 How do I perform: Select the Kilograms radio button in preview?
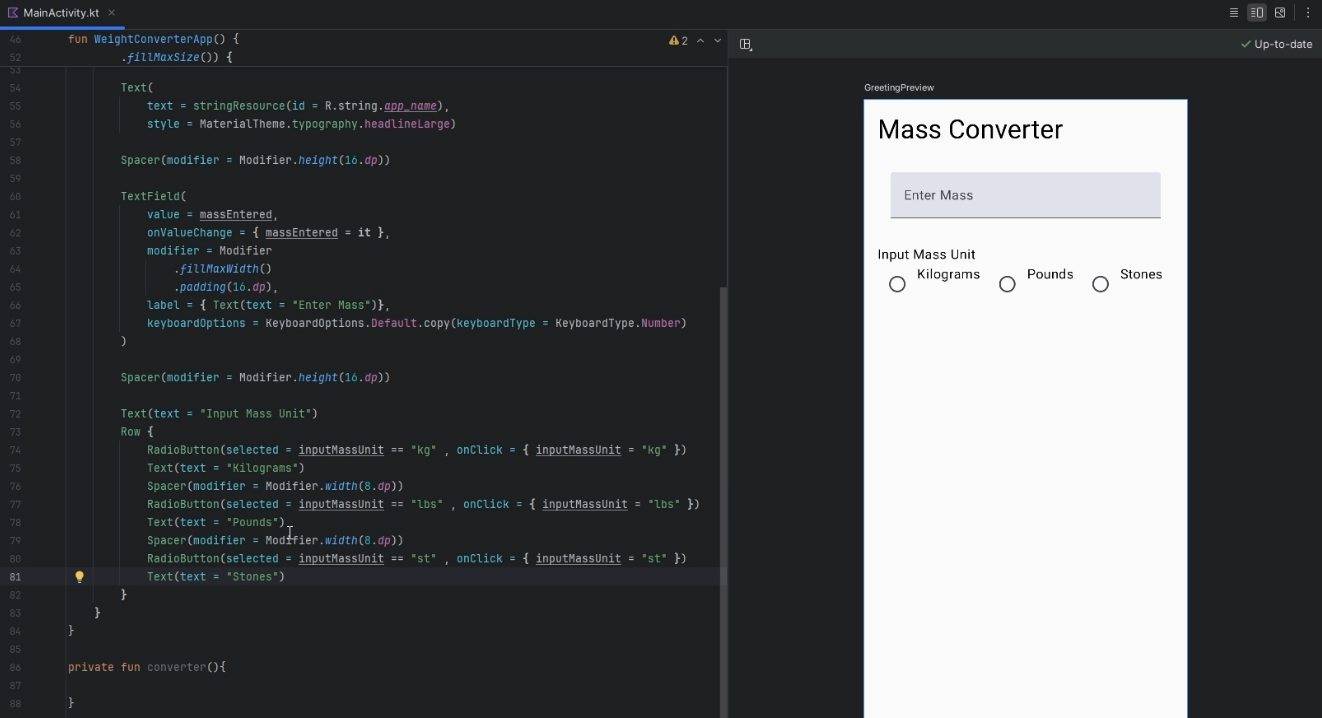(897, 284)
